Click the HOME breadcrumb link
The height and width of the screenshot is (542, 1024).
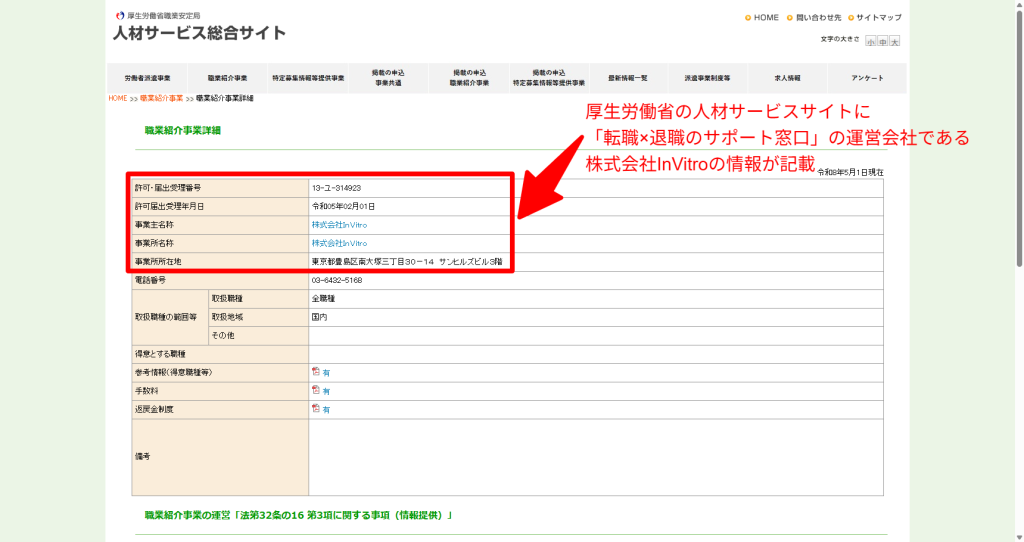coord(118,99)
